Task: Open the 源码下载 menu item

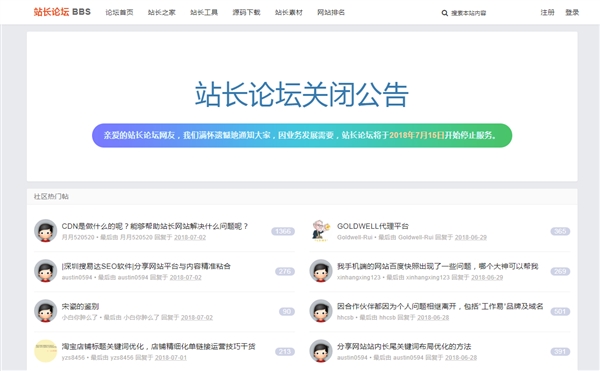Action: [x=246, y=12]
